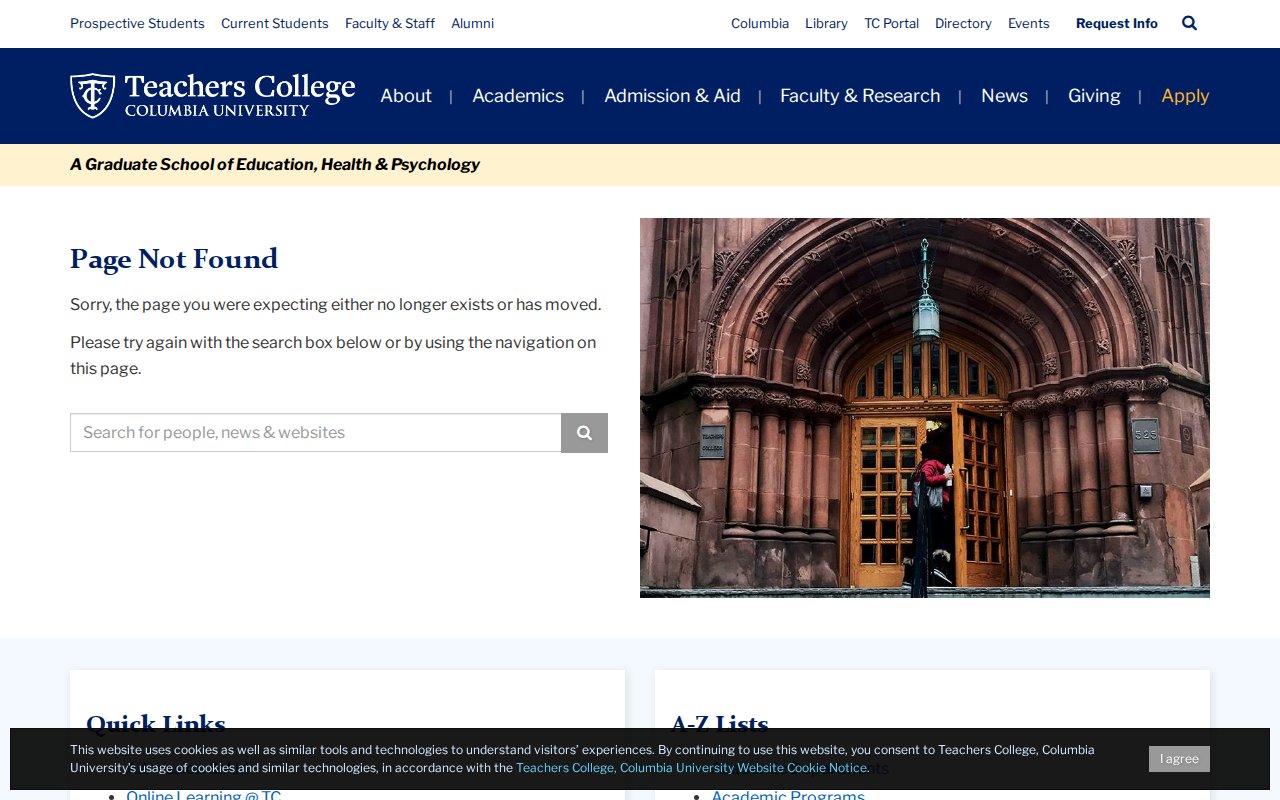Expand the Faculty & Research menu

coord(860,96)
